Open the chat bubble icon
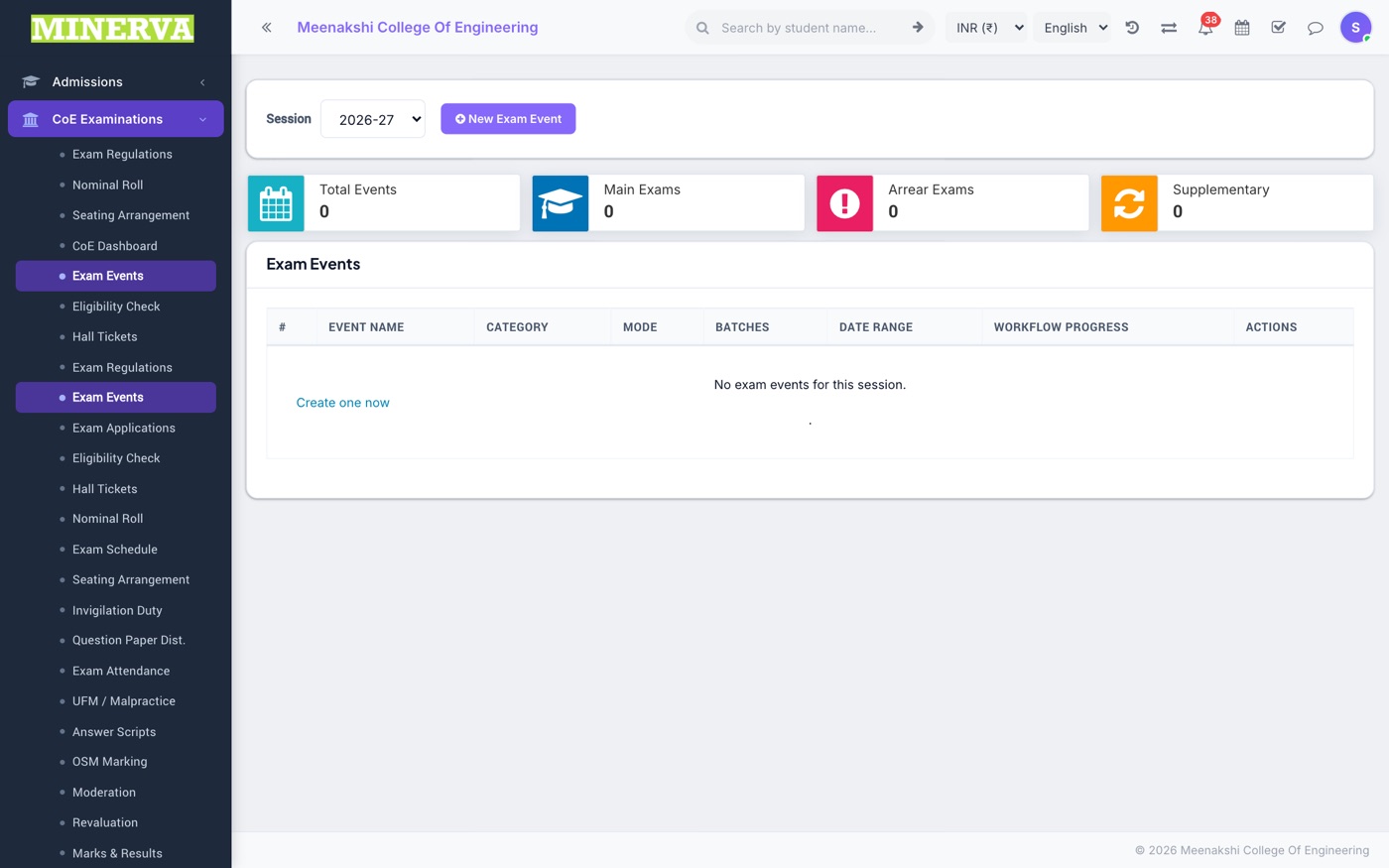 pyautogui.click(x=1316, y=28)
